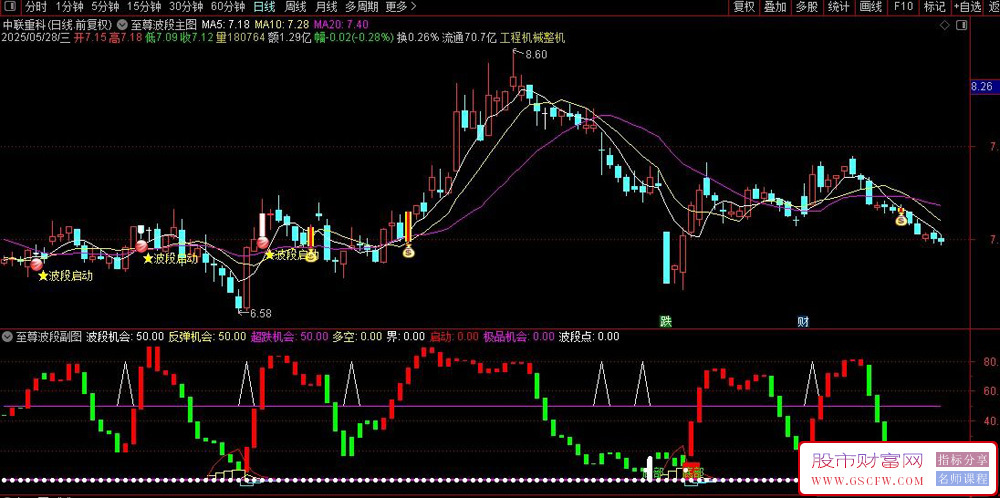Switch to 月线 monthly chart
The image size is (1000, 498).
coord(327,7)
